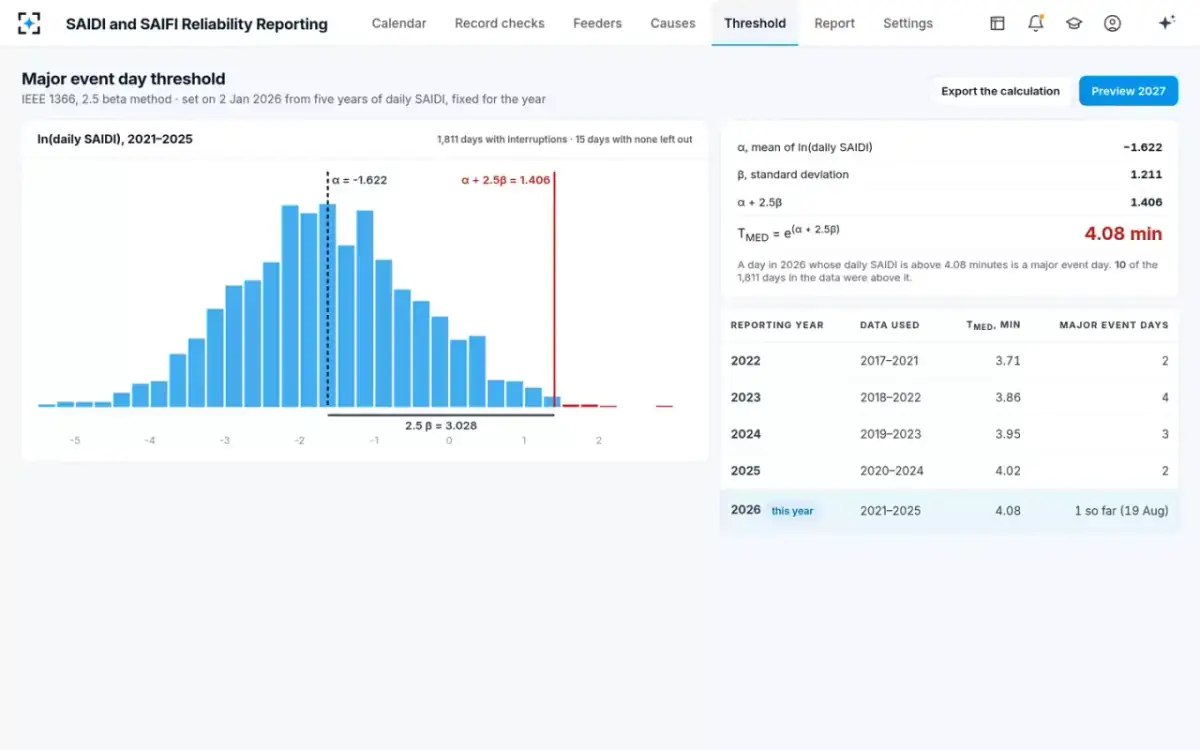
Task: Click the DATA USED column header
Action: [x=889, y=325]
